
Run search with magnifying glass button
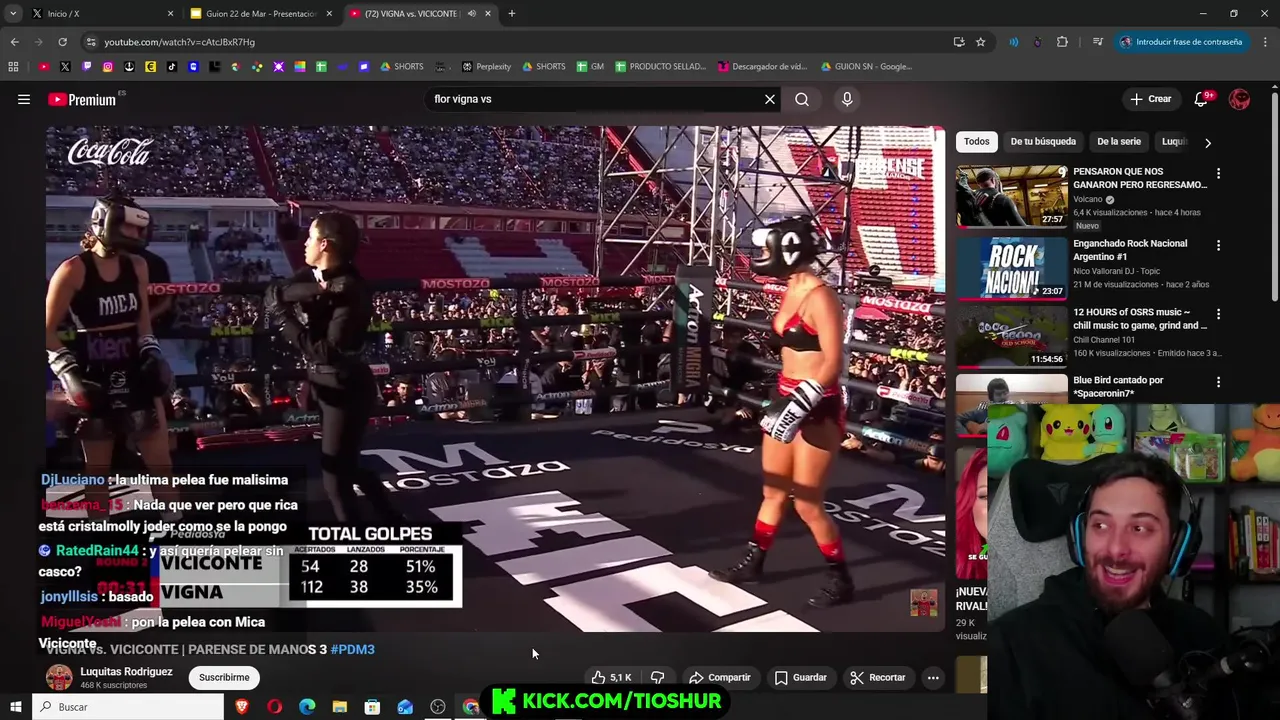pyautogui.click(x=802, y=99)
